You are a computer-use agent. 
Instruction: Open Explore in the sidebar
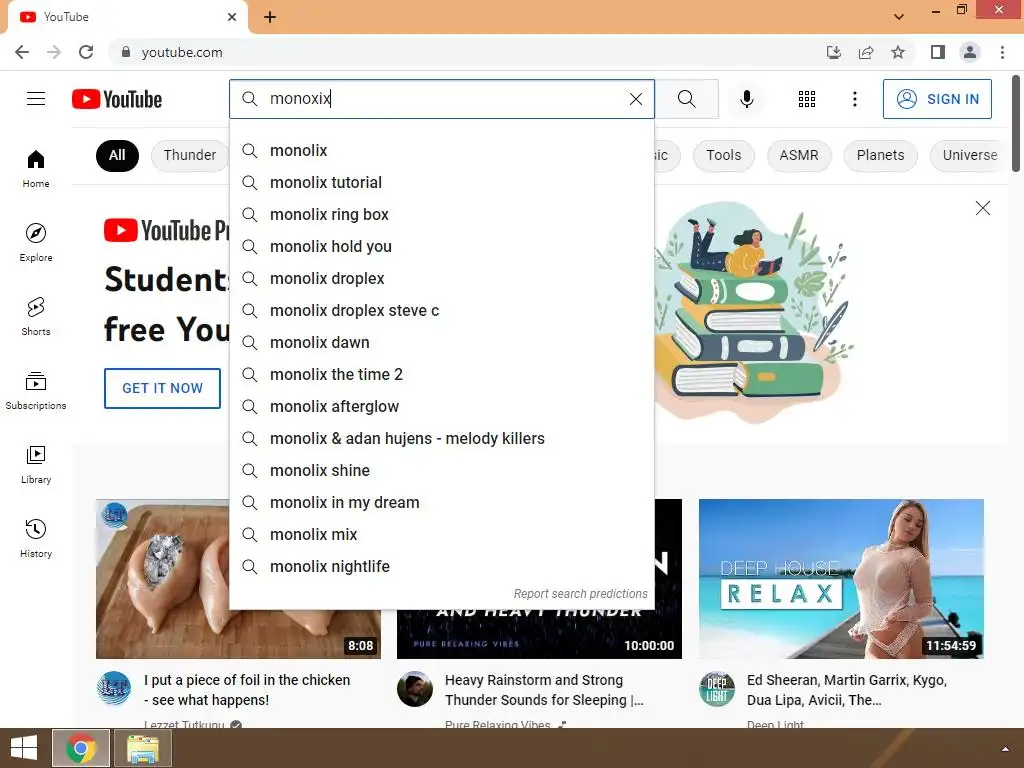coord(36,242)
